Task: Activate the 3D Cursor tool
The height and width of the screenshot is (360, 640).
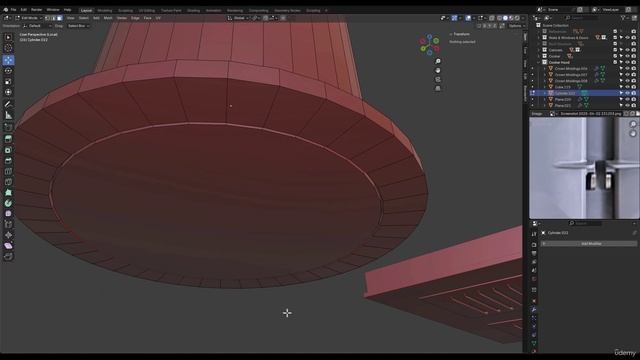Action: click(x=8, y=48)
